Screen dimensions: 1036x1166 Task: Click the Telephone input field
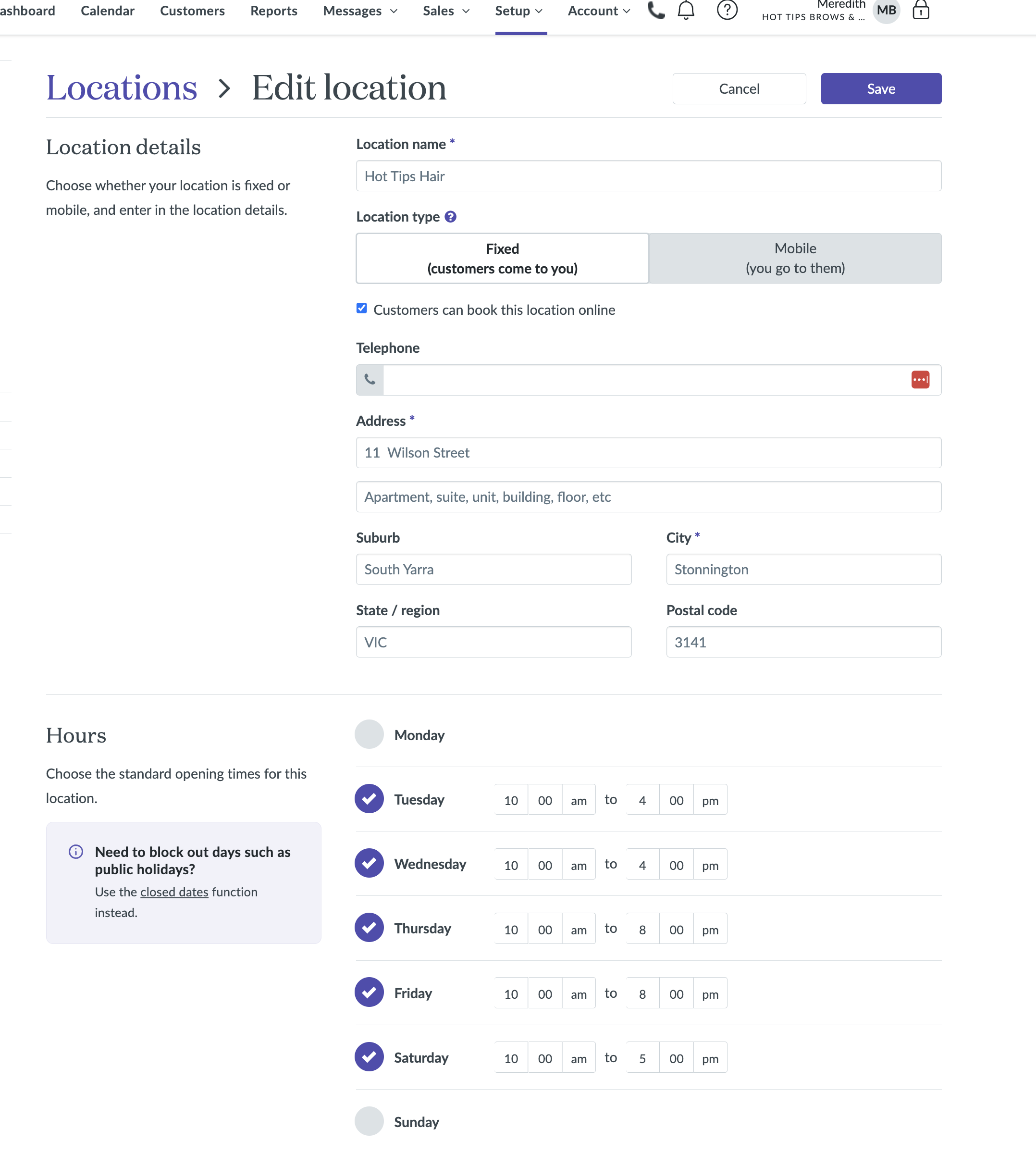(x=644, y=380)
